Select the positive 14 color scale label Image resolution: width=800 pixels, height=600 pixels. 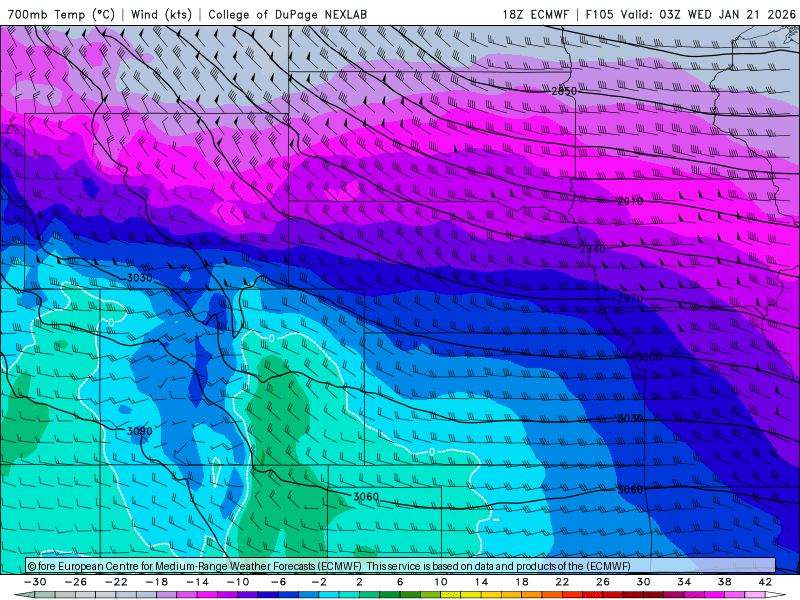tap(481, 582)
